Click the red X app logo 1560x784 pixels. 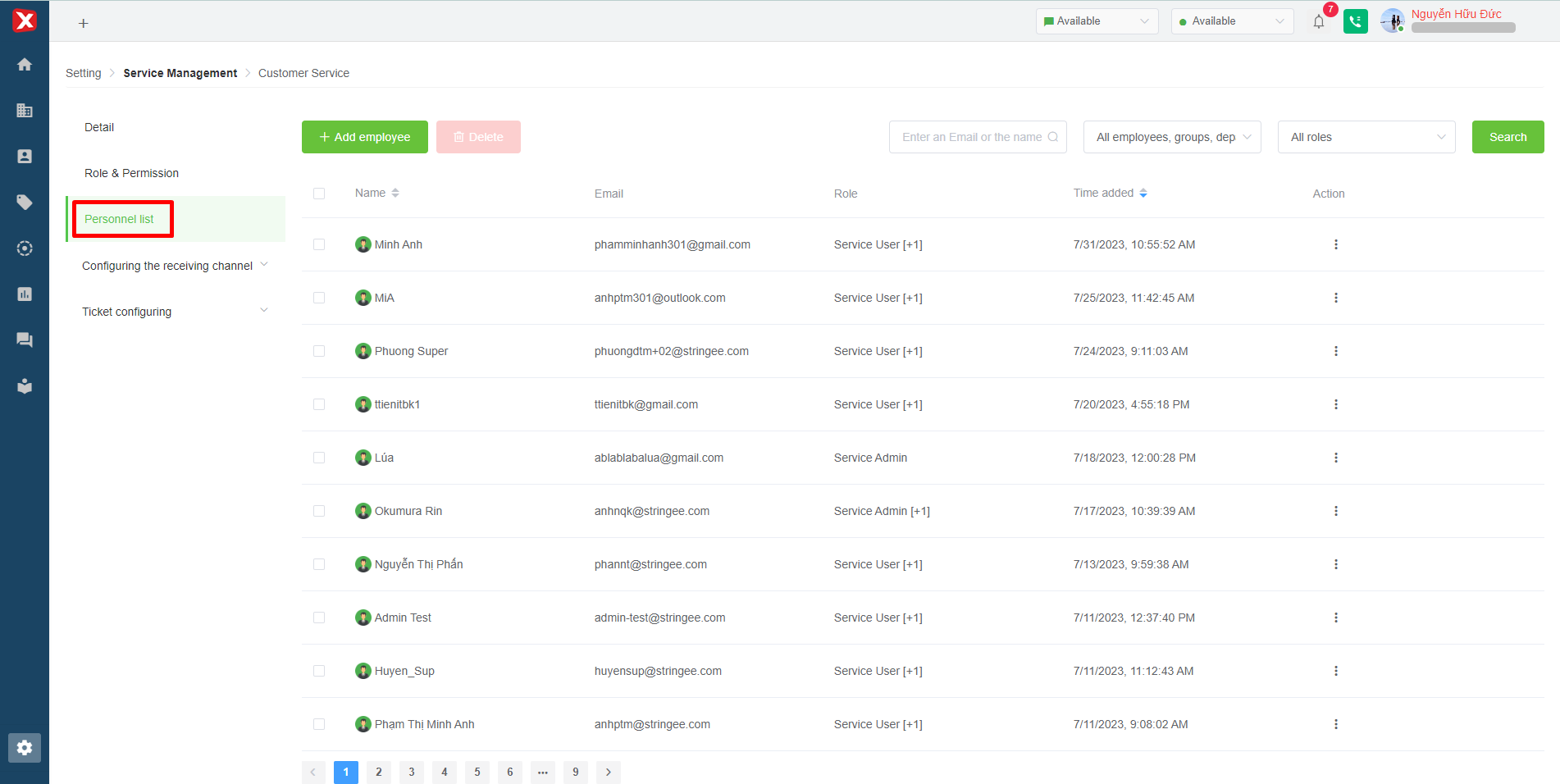pos(25,21)
